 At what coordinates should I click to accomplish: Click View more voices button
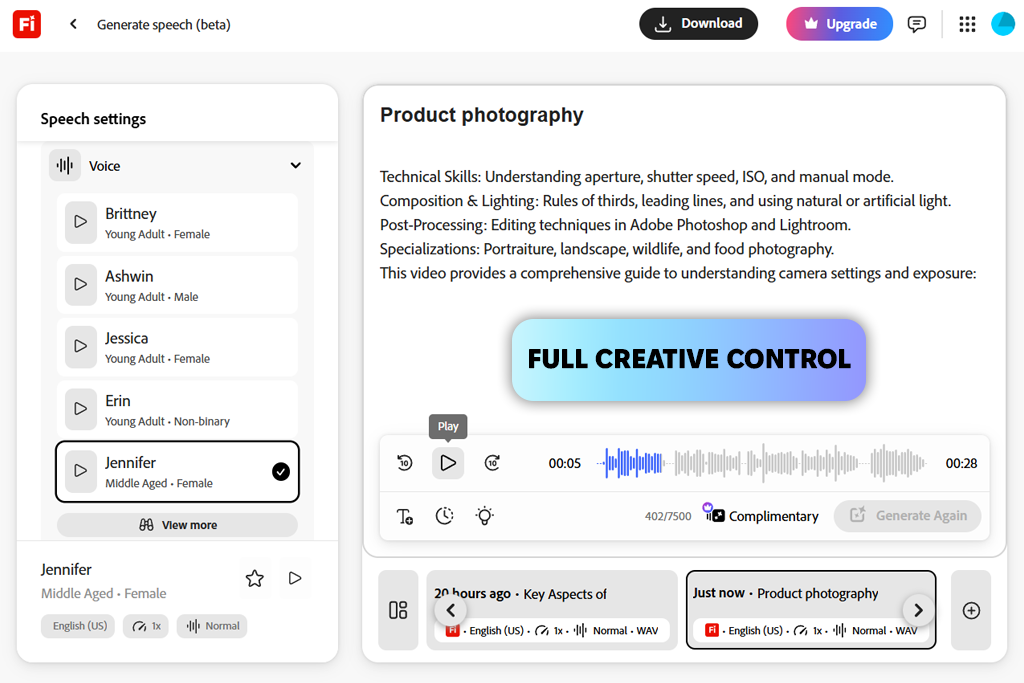tap(177, 525)
